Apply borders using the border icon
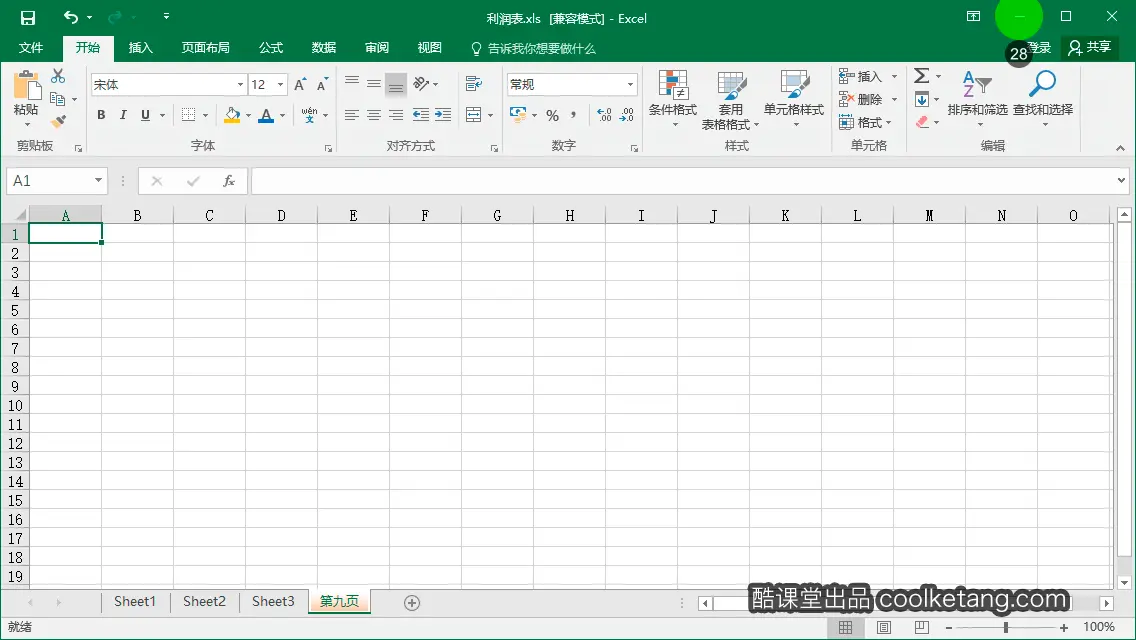 click(188, 115)
